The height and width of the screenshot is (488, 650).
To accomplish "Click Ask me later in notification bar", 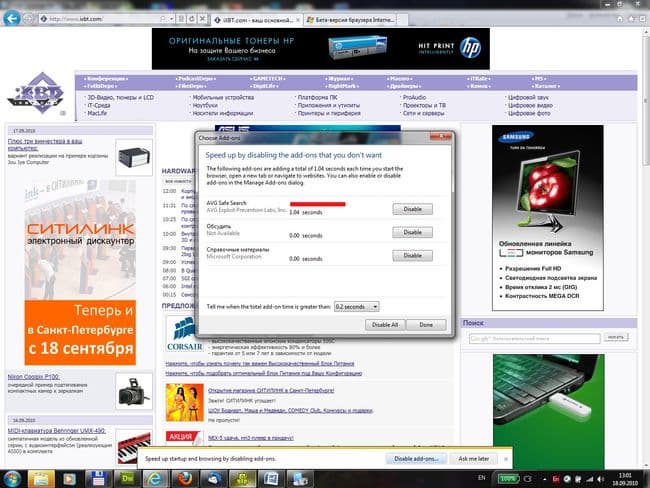I will 473,459.
